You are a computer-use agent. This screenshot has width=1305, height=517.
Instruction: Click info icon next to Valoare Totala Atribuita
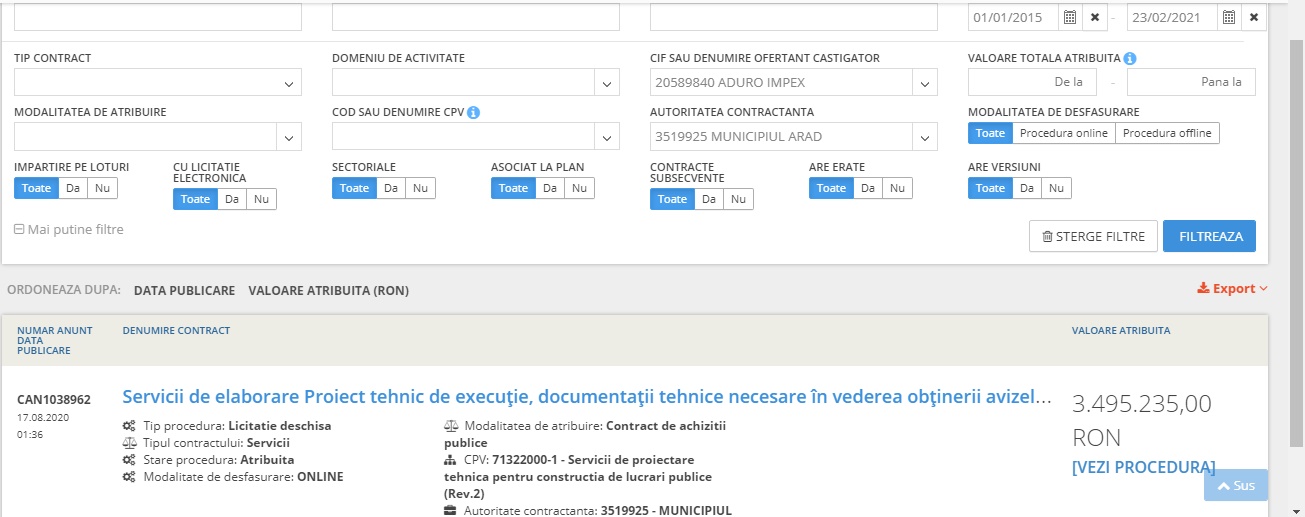(1129, 58)
